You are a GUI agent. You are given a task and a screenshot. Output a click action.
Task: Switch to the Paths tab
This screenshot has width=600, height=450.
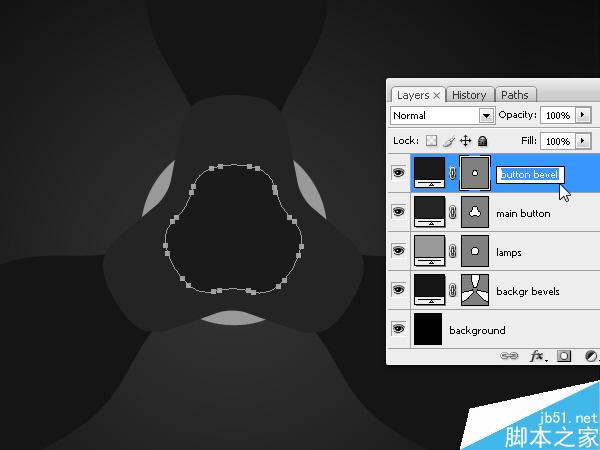tap(515, 95)
